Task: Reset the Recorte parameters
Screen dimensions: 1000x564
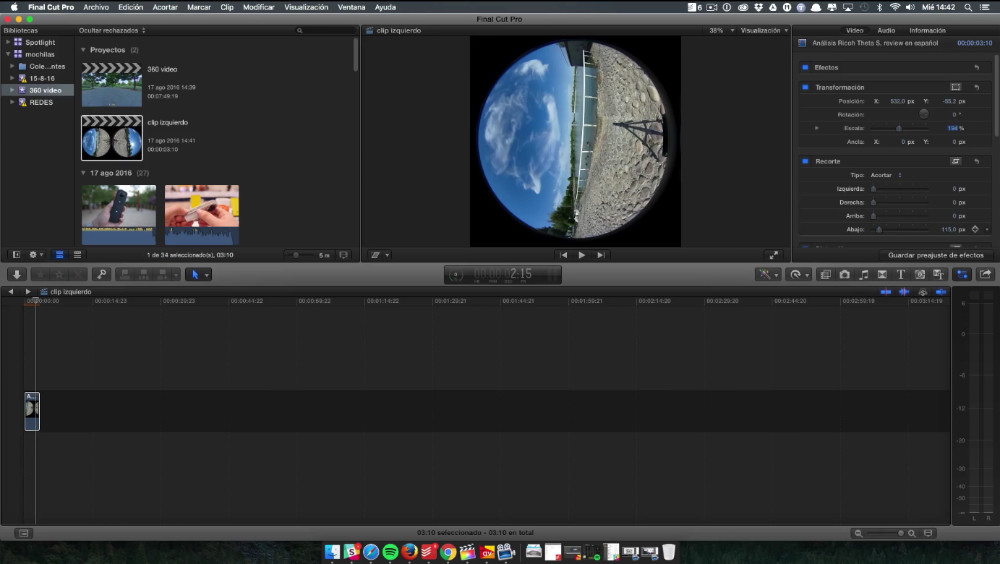Action: tap(976, 161)
